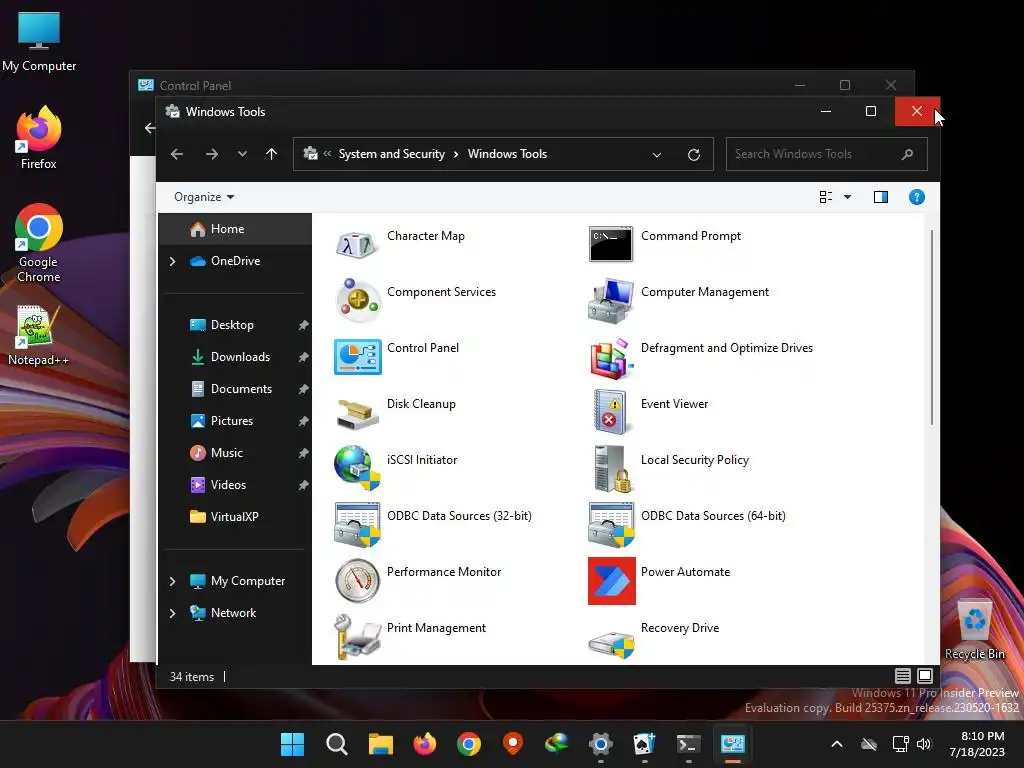Click System and Security breadcrumb
This screenshot has width=1024, height=768.
(391, 154)
